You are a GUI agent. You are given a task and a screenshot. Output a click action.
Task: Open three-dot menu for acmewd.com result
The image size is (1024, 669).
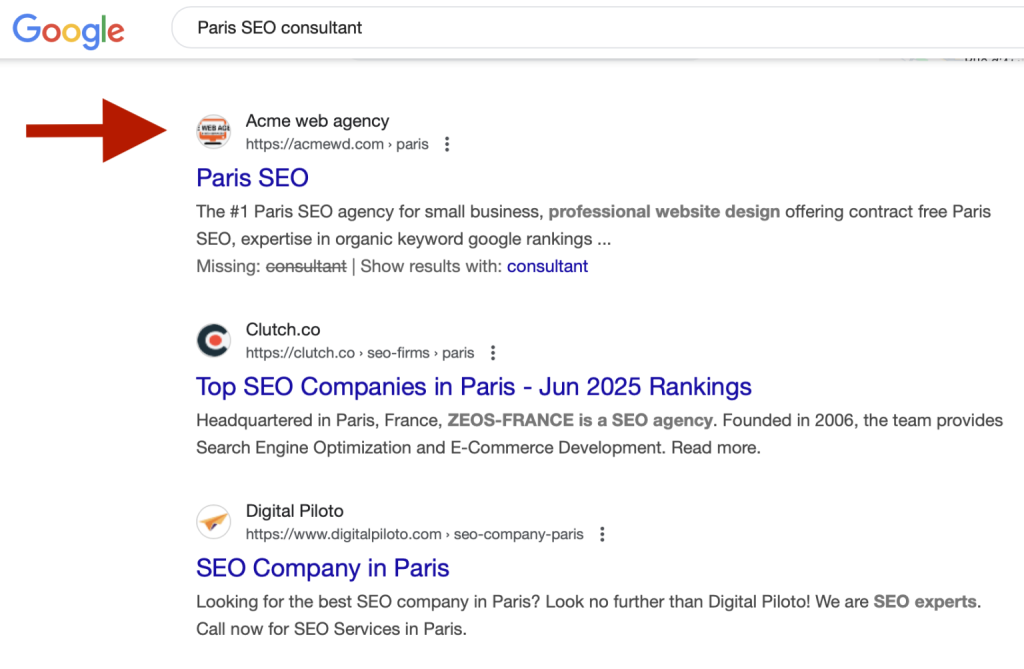[x=447, y=144]
